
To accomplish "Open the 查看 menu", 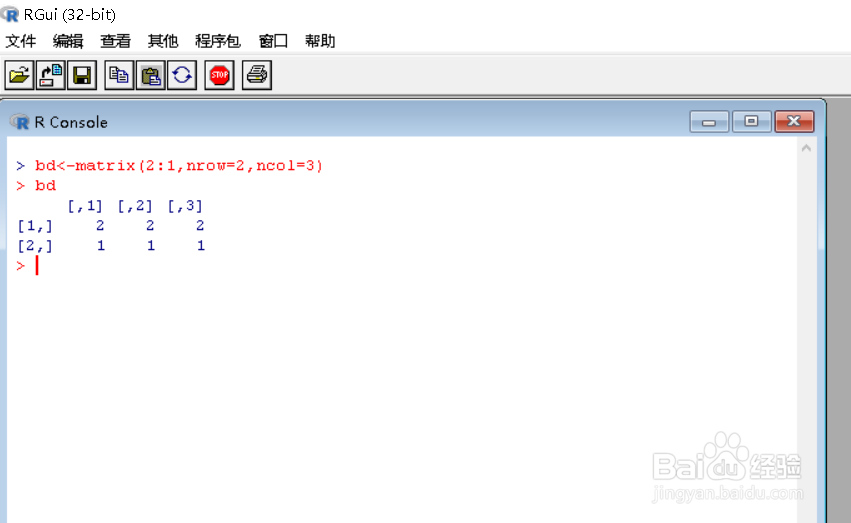I will coord(116,41).
